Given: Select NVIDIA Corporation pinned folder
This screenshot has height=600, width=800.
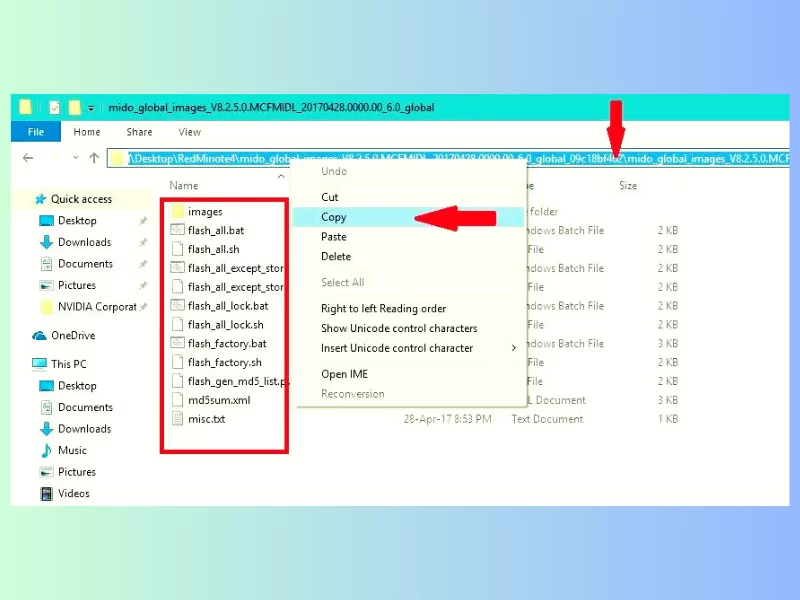Looking at the screenshot, I should click(96, 307).
